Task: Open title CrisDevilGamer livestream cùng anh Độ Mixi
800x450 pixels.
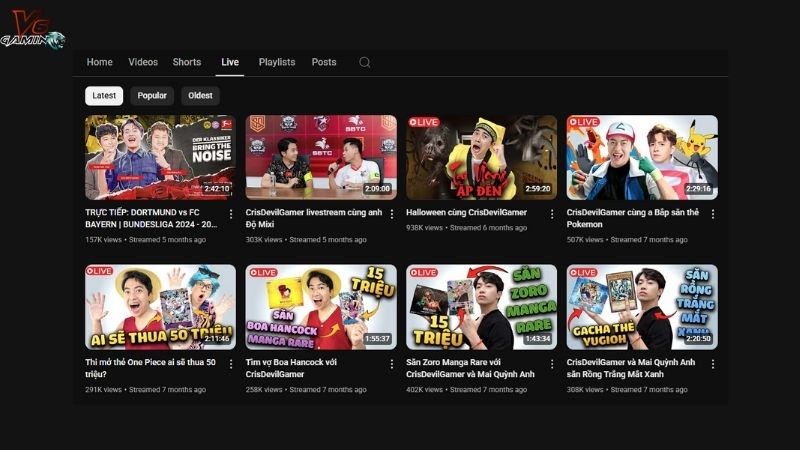Action: coord(313,218)
